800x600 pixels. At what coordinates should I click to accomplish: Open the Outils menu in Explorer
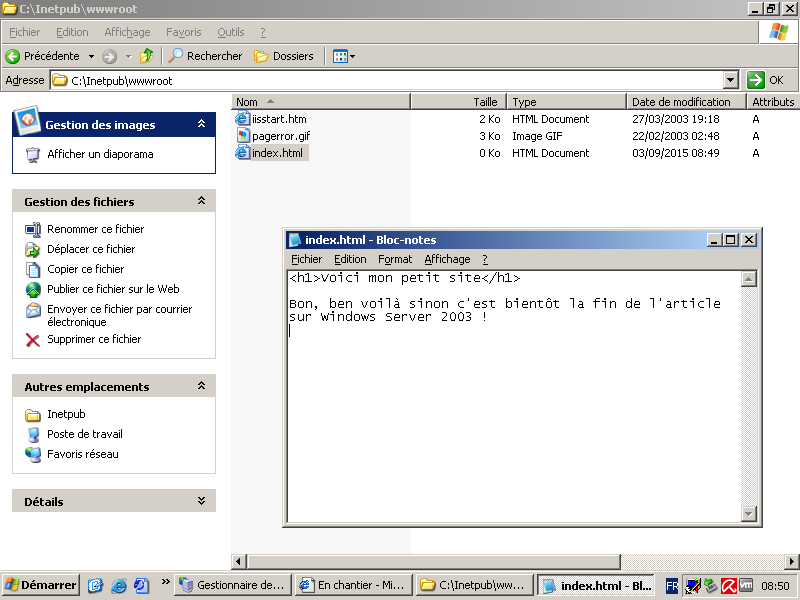coord(230,32)
